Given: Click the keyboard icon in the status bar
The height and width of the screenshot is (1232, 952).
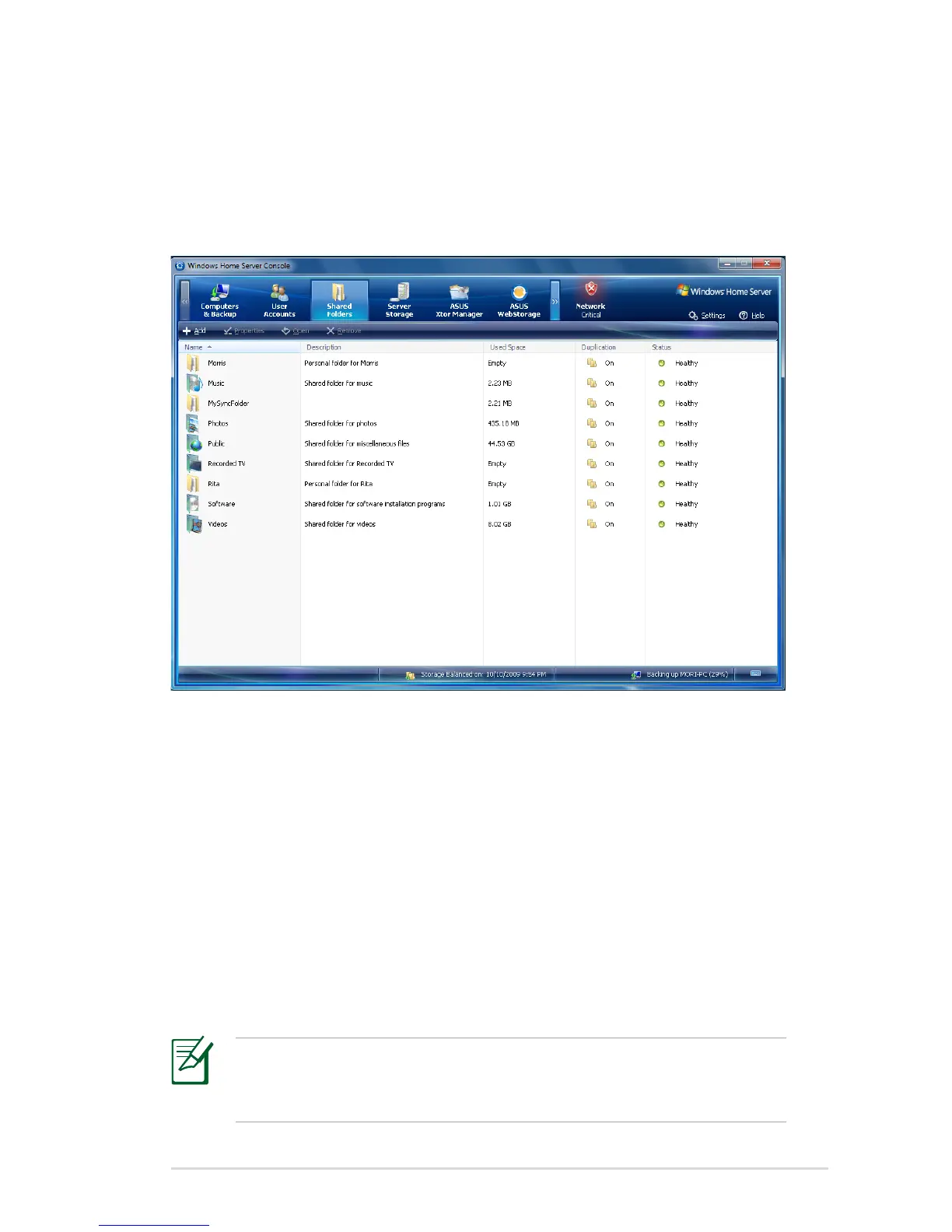Looking at the screenshot, I should pos(755,674).
